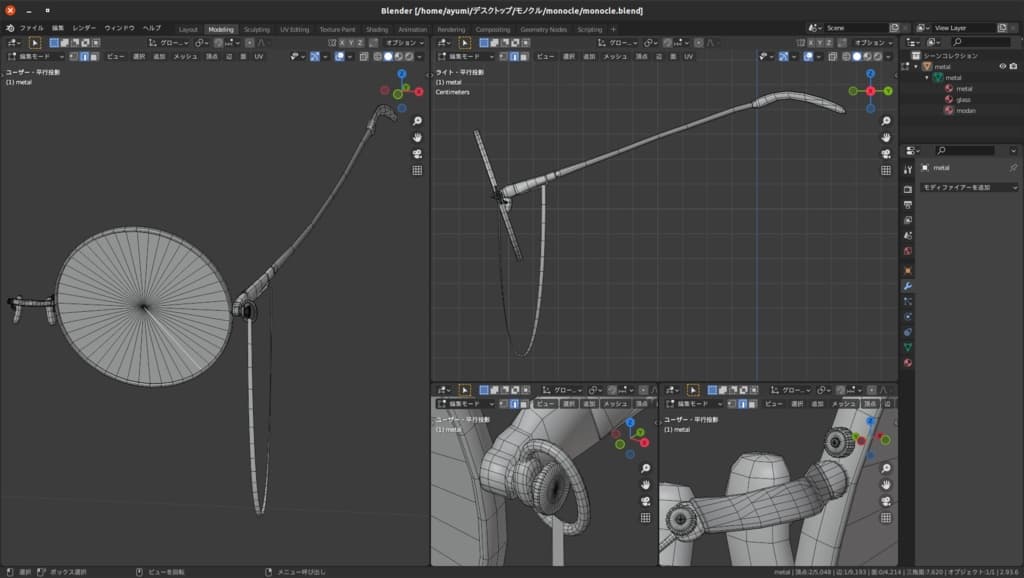Open the レンダー menu
Viewport: 1024px width, 578px height.
[84, 29]
